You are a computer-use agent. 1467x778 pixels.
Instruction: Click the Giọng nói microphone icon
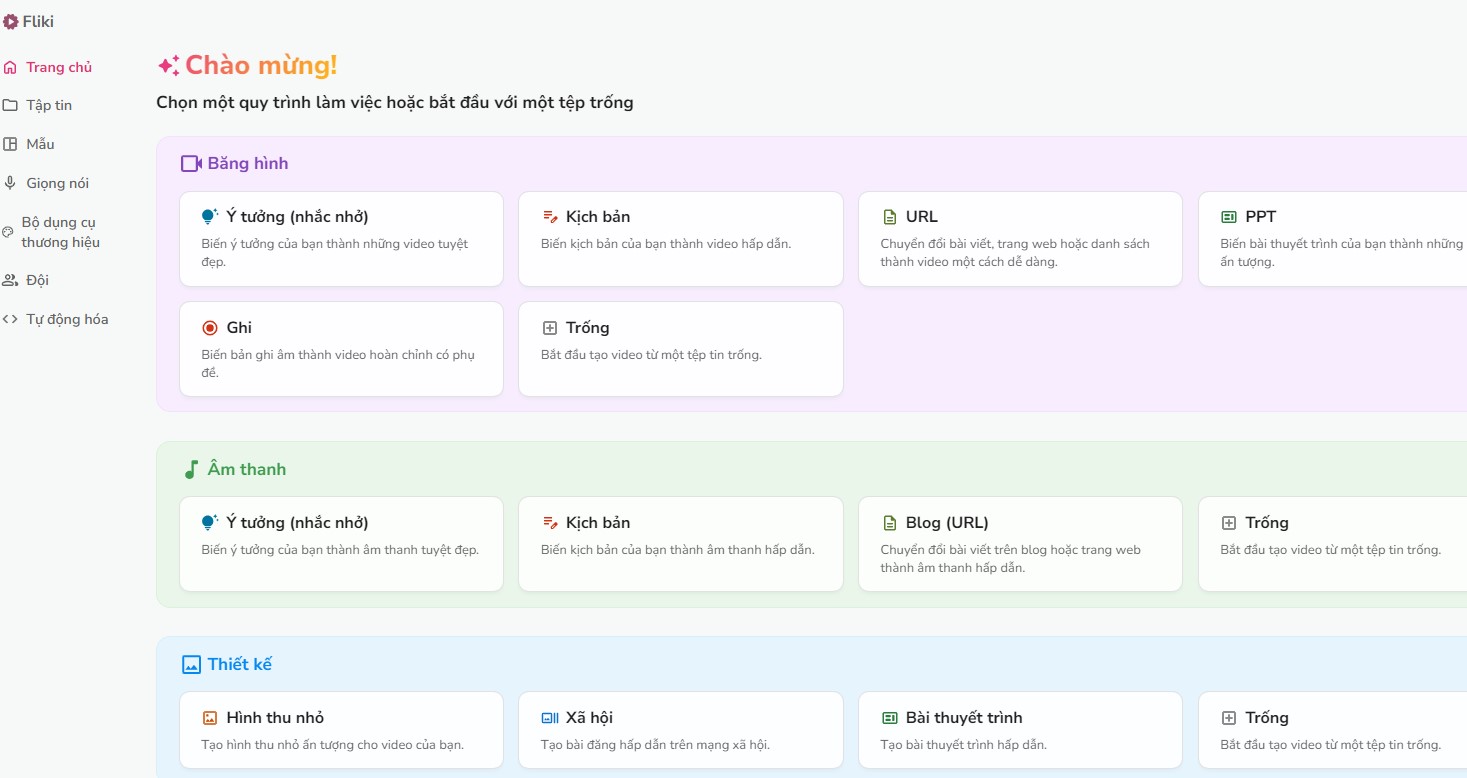10,183
